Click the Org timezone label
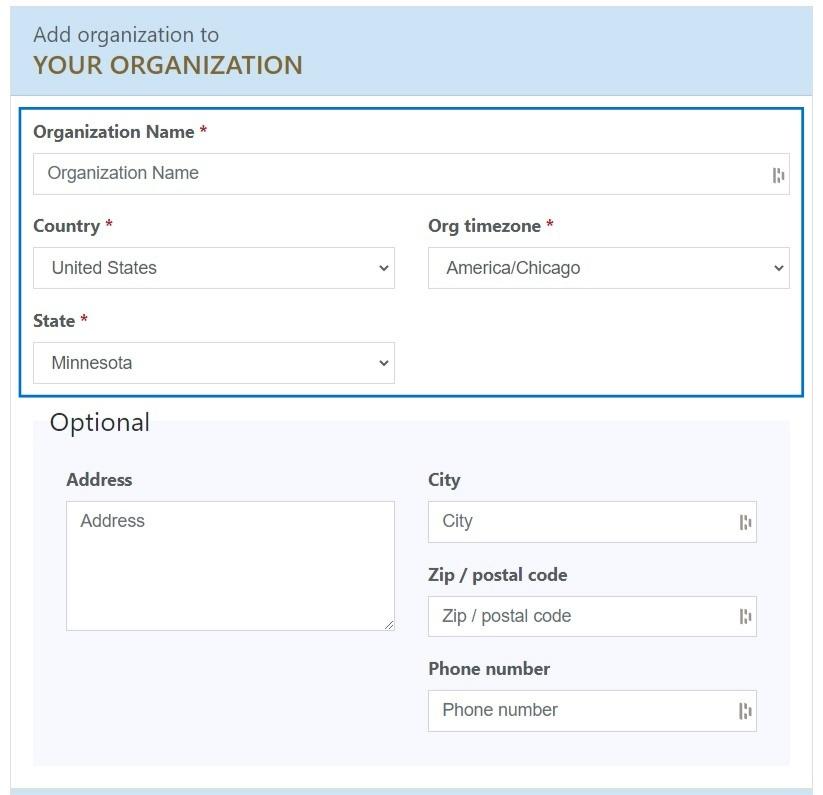The width and height of the screenshot is (823, 795). [484, 226]
